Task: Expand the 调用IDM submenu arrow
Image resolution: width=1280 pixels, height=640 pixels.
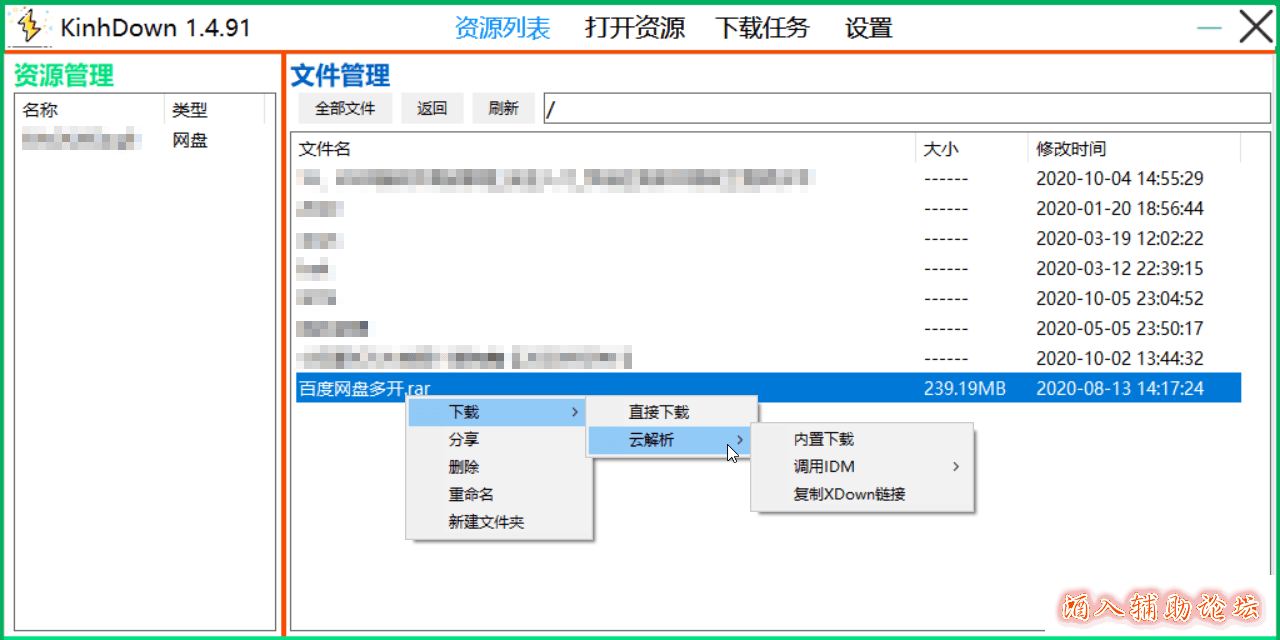Action: (955, 466)
